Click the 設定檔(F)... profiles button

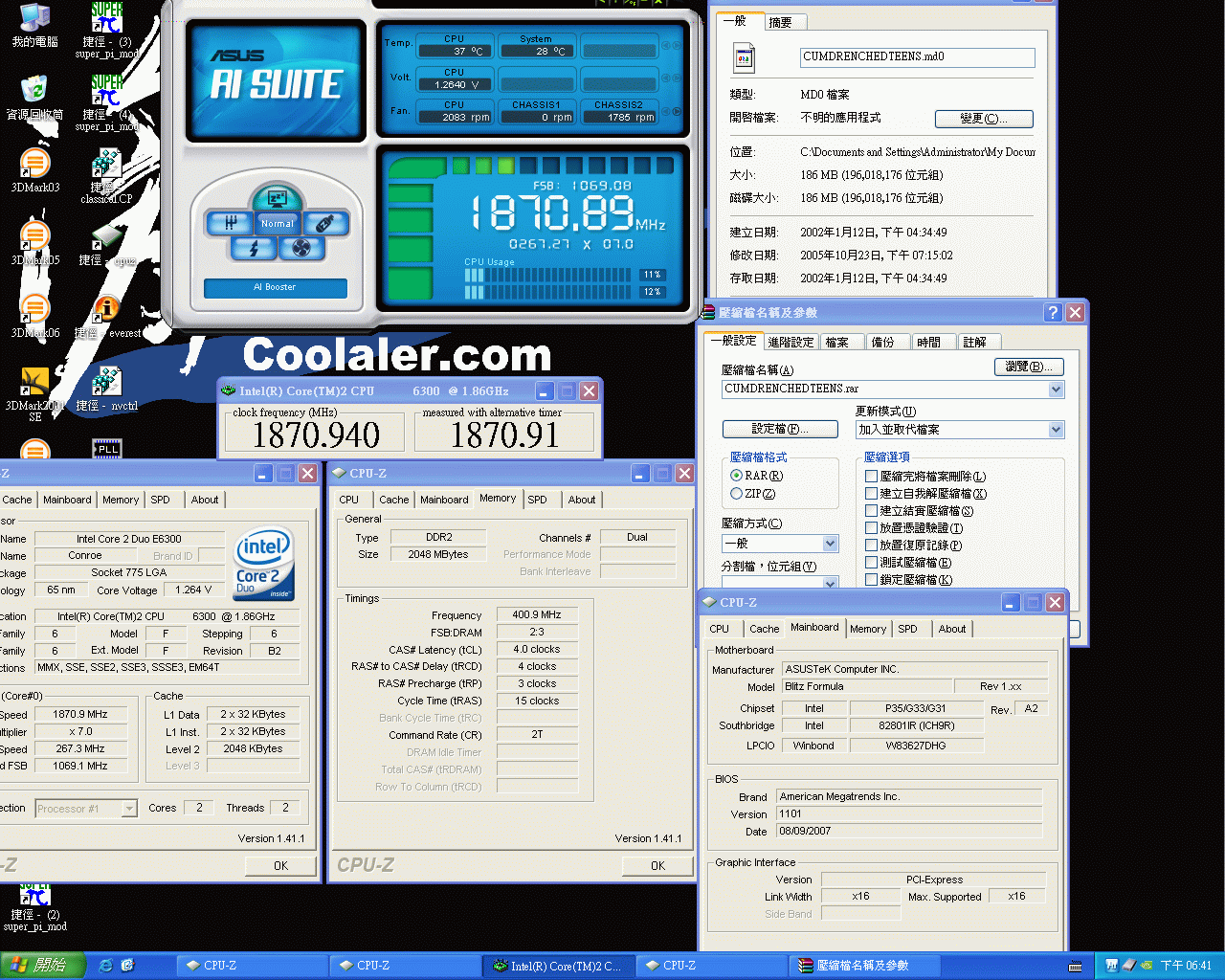click(780, 429)
